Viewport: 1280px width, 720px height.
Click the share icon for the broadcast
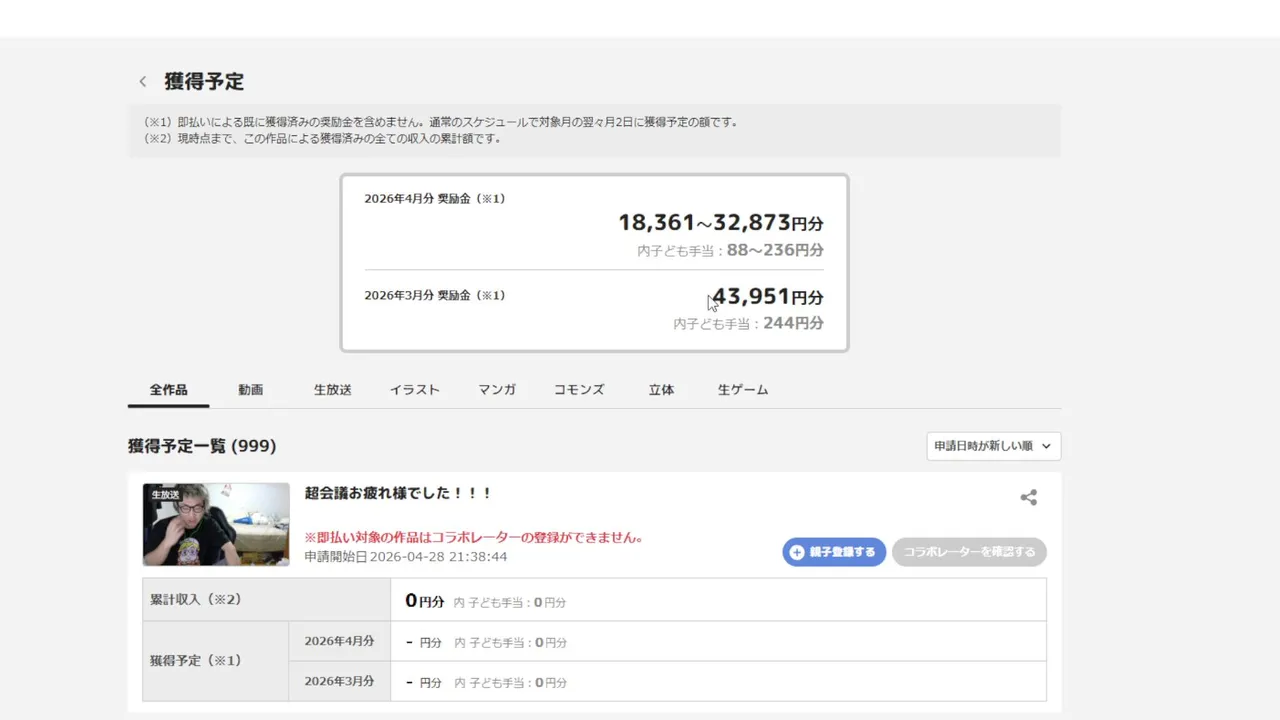pos(1028,497)
